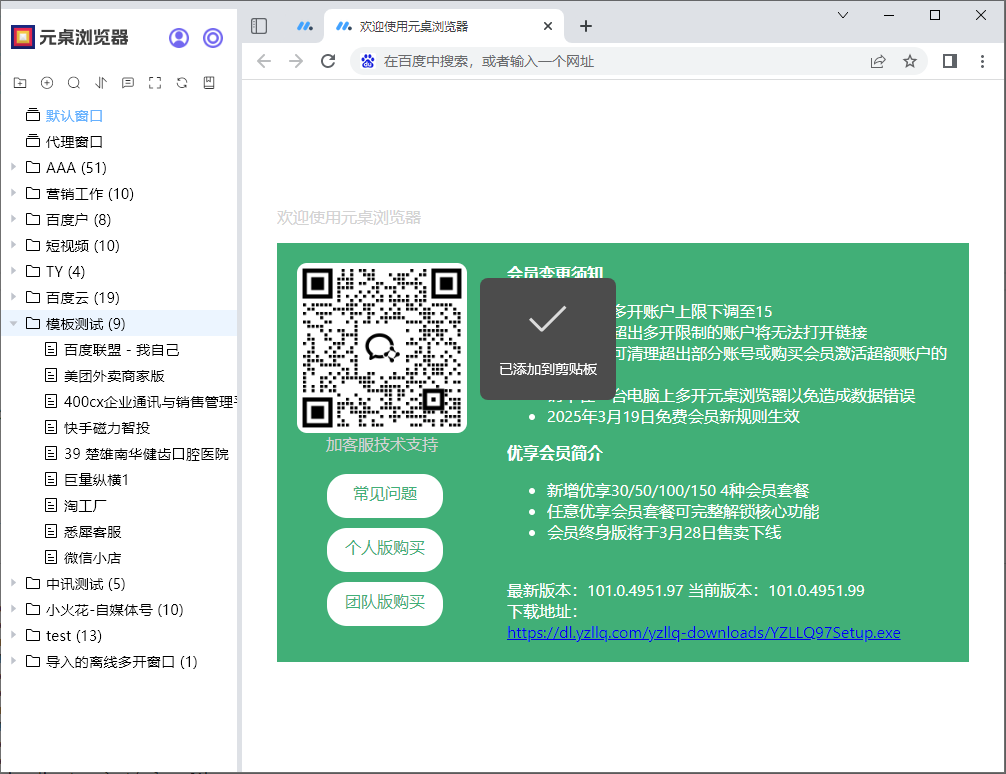Viewport: 1006px width, 774px height.
Task: Open the user account avatar icon
Action: (179, 38)
